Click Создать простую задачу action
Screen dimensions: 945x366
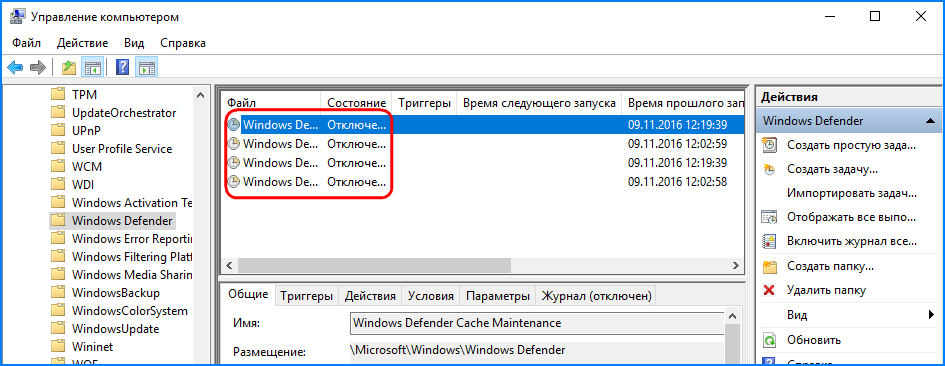tap(852, 145)
